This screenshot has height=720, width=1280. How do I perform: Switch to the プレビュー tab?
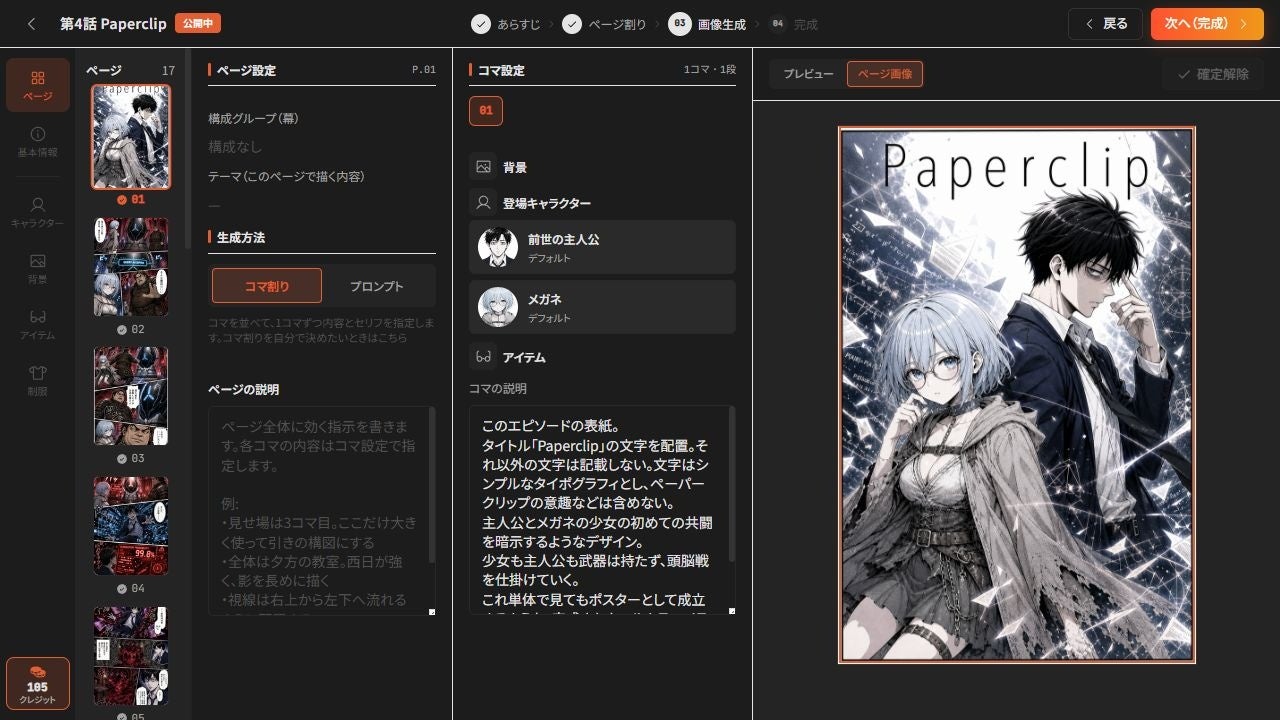point(808,74)
